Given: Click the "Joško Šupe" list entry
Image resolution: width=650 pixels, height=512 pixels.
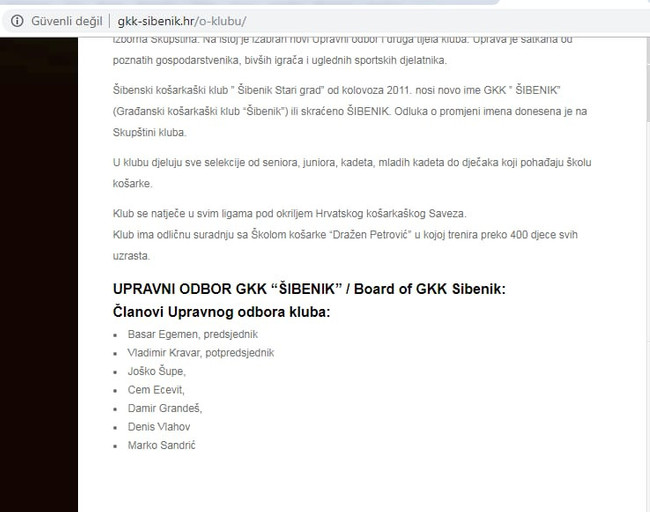Looking at the screenshot, I should 157,371.
